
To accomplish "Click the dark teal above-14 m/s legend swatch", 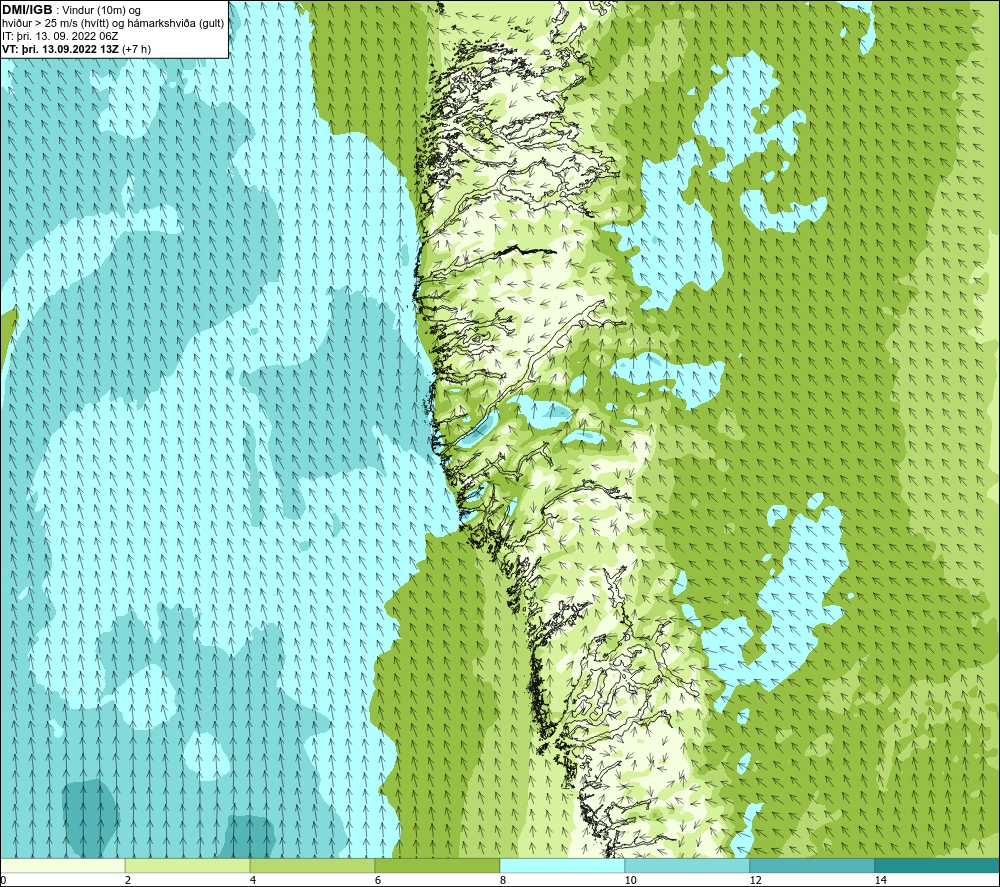I will pyautogui.click(x=938, y=866).
